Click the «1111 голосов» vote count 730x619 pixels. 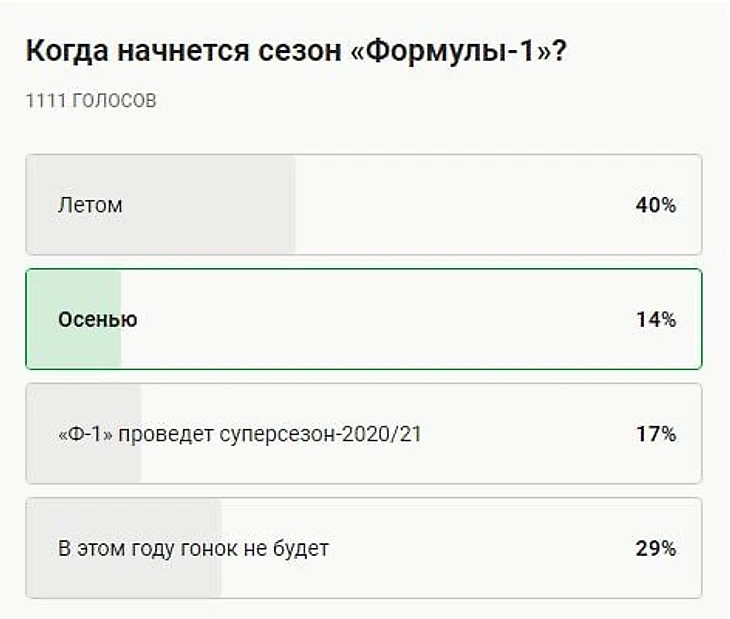pos(91,101)
